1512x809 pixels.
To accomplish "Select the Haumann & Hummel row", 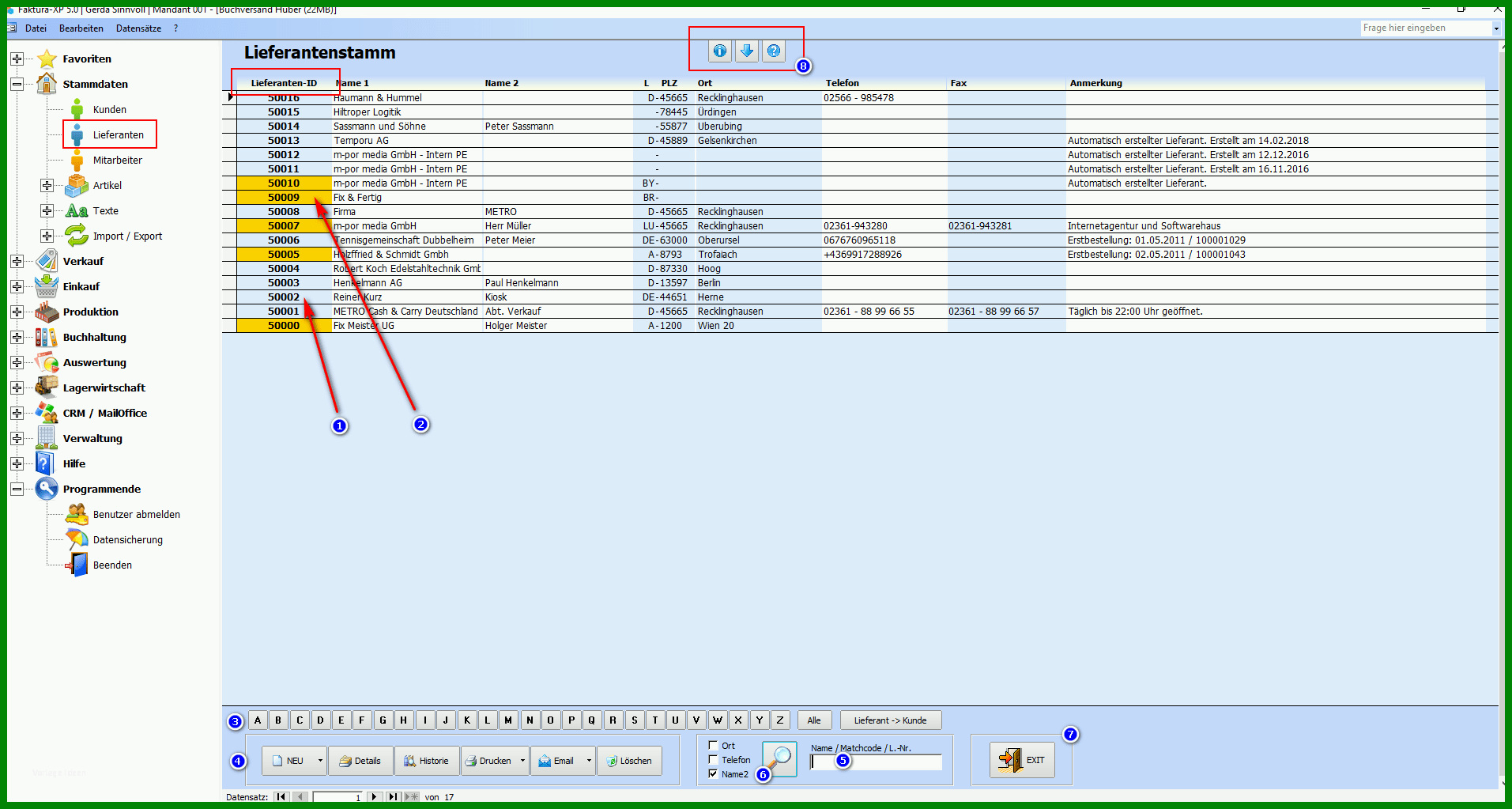I will [x=860, y=97].
